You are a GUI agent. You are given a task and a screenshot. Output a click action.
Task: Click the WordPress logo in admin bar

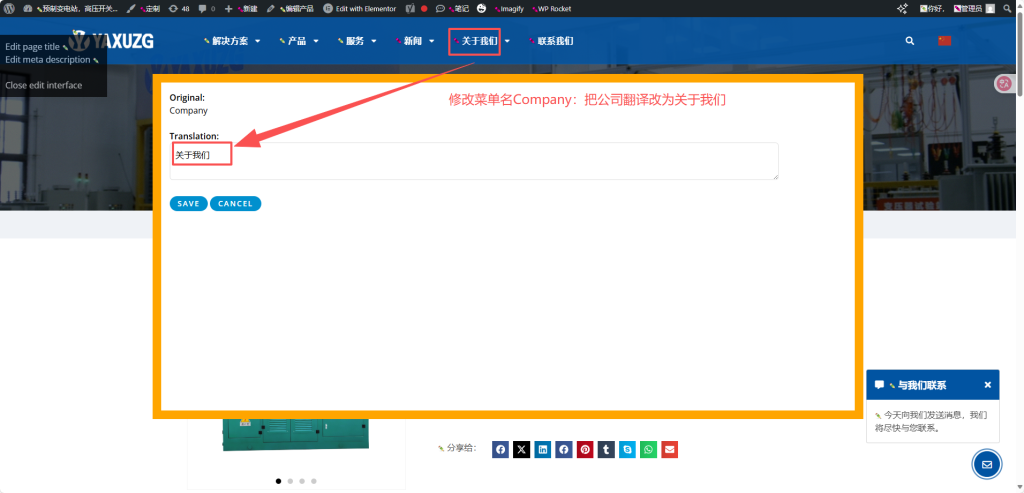point(9,8)
